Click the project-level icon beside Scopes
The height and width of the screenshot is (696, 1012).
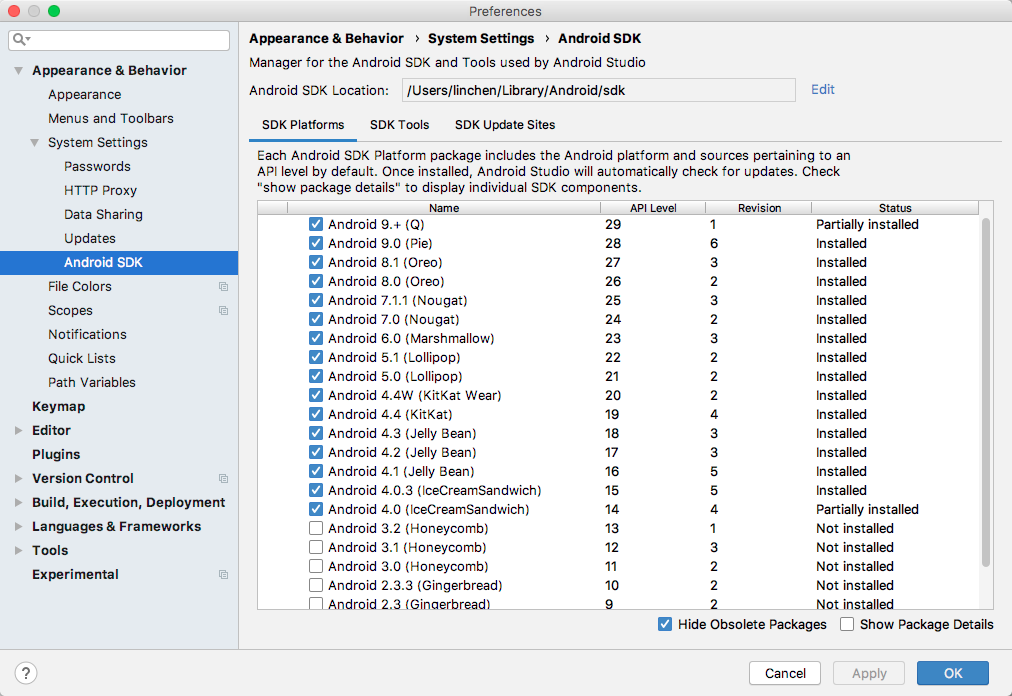(223, 311)
